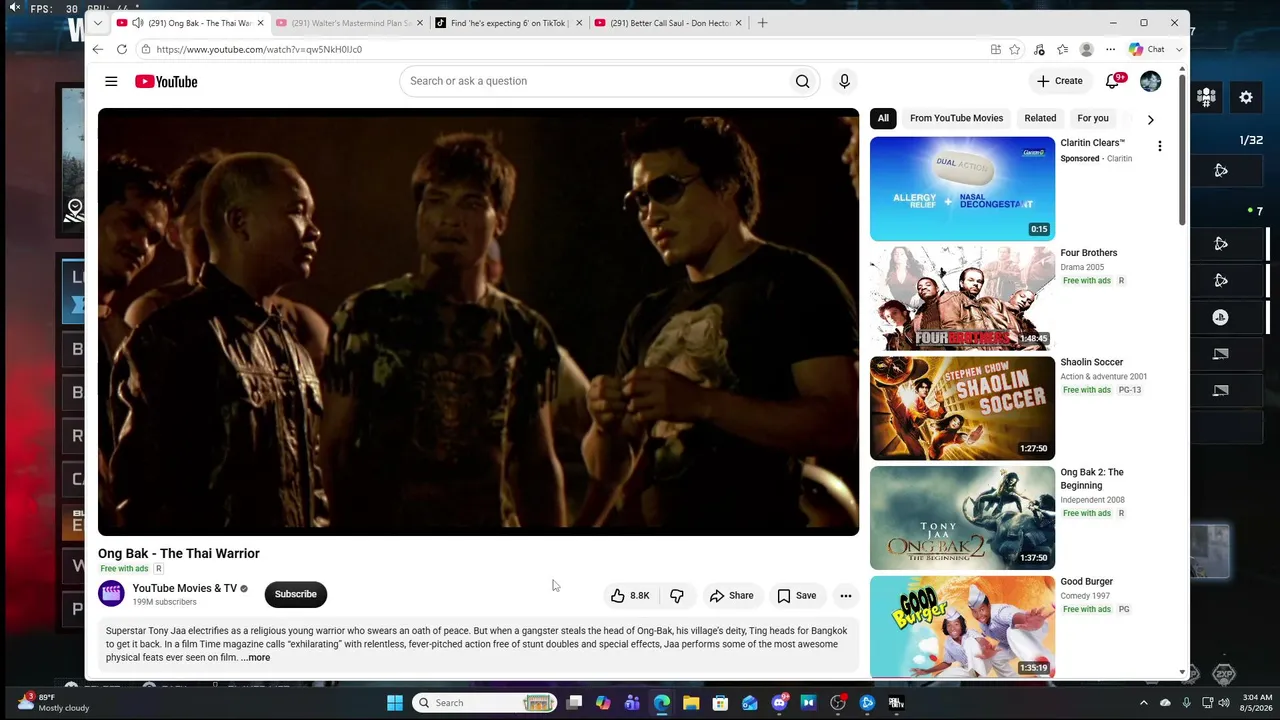Open the Shaolin Soccer thumbnail

click(x=962, y=408)
